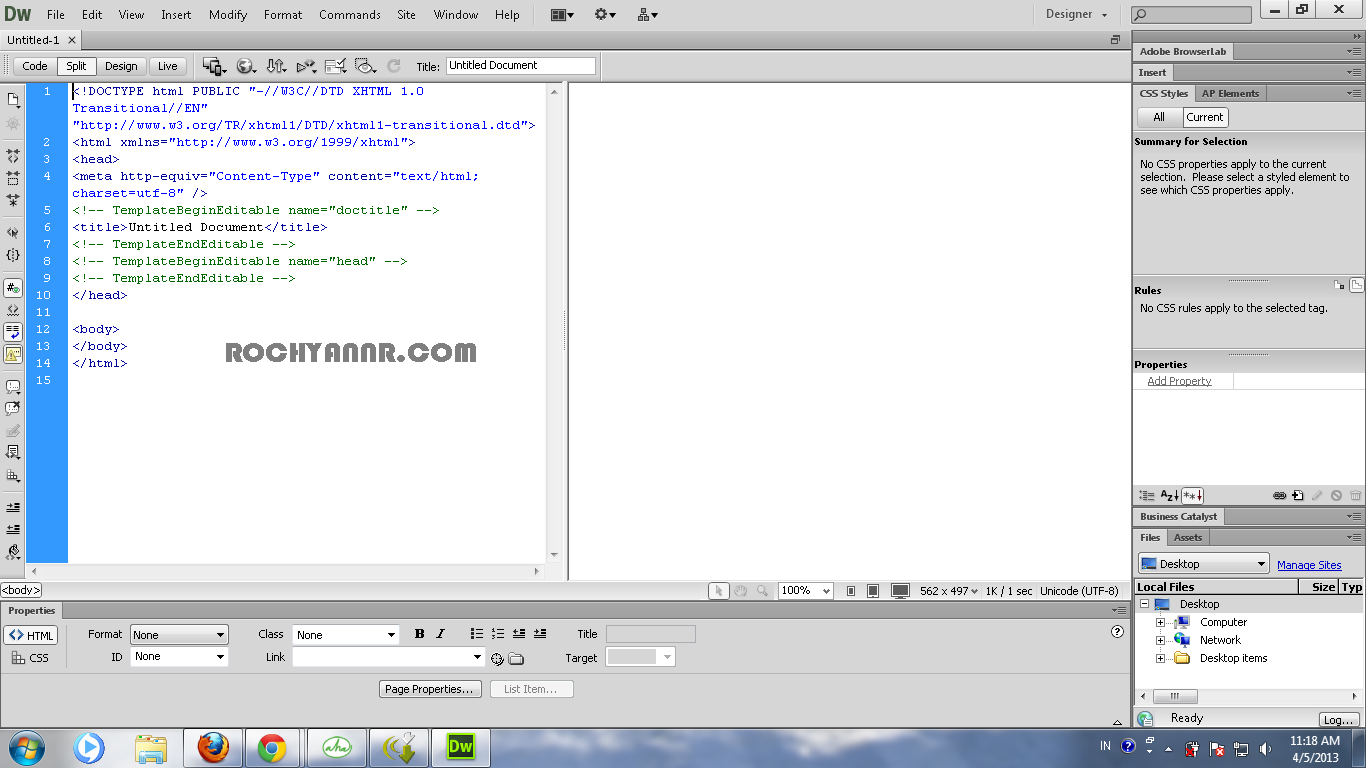Click the Log button in Files panel
The image size is (1366, 768).
[x=1337, y=720]
